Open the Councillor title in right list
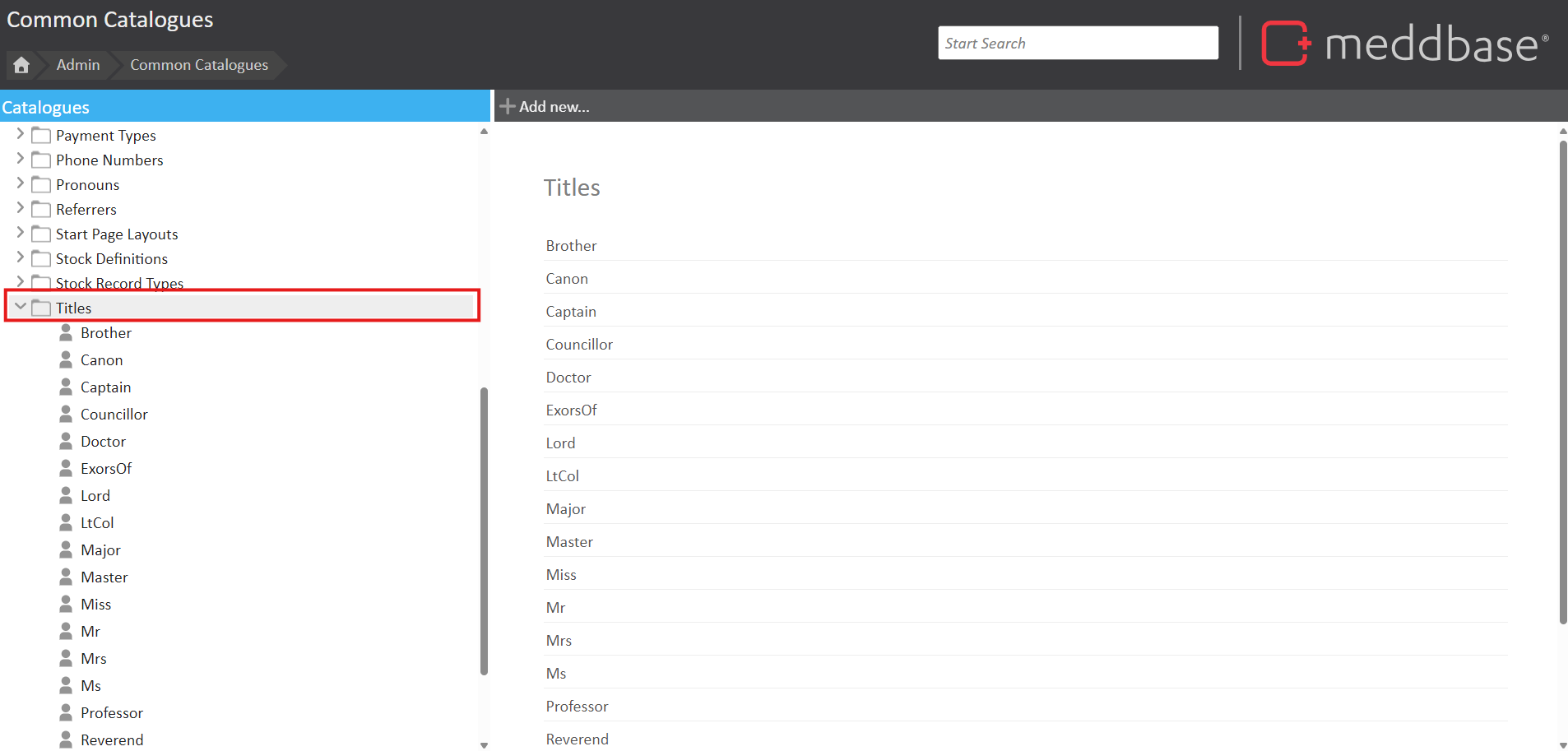This screenshot has height=751, width=1568. pyautogui.click(x=579, y=345)
